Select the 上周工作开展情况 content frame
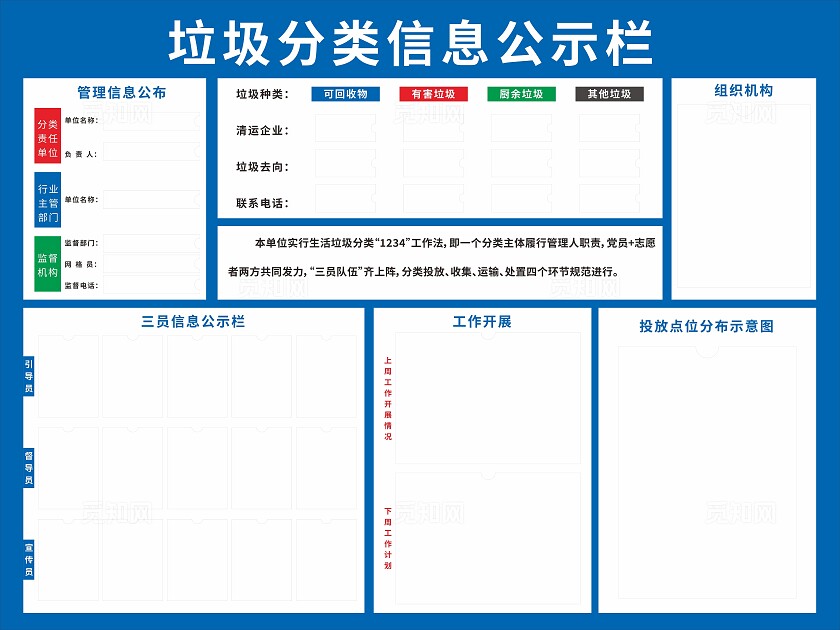The width and height of the screenshot is (840, 630). [487, 398]
